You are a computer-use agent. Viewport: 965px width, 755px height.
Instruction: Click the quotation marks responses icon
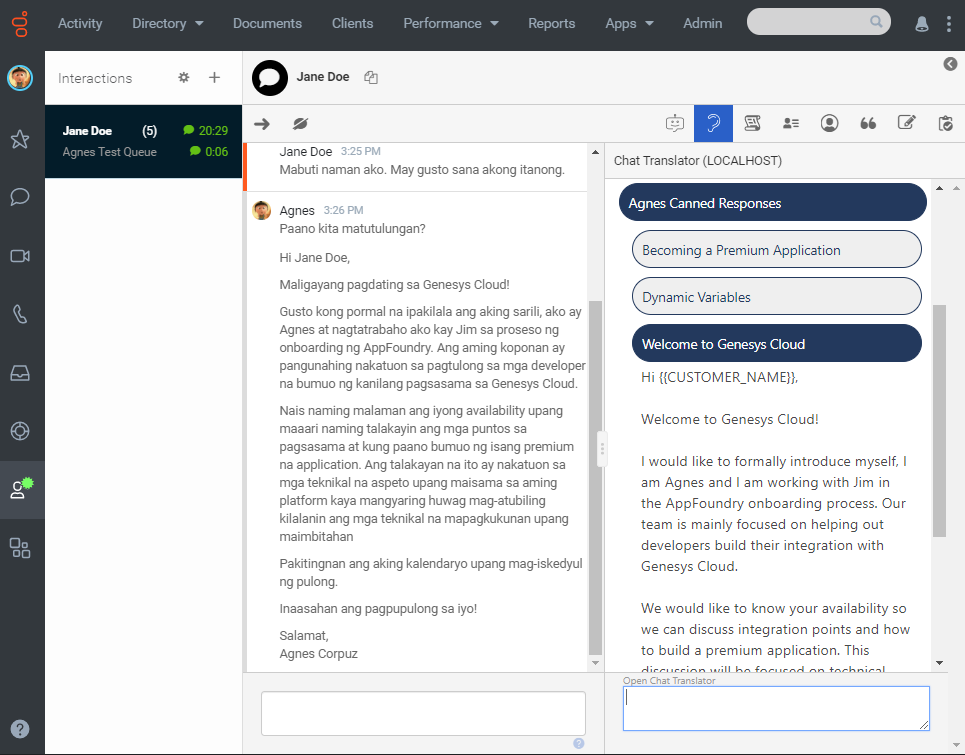[868, 124]
